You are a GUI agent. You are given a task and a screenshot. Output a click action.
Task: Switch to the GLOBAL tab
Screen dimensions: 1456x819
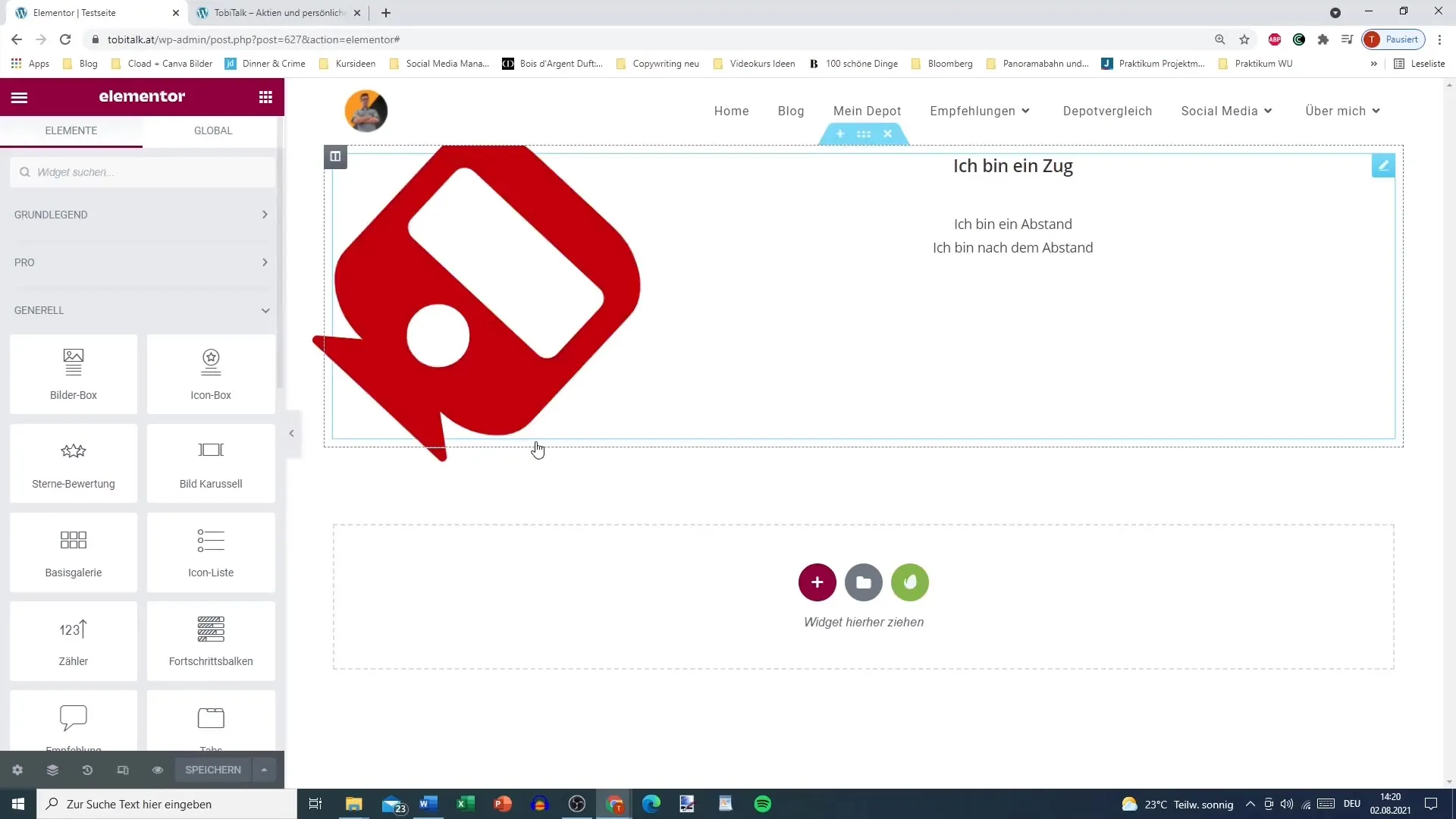pos(213,130)
